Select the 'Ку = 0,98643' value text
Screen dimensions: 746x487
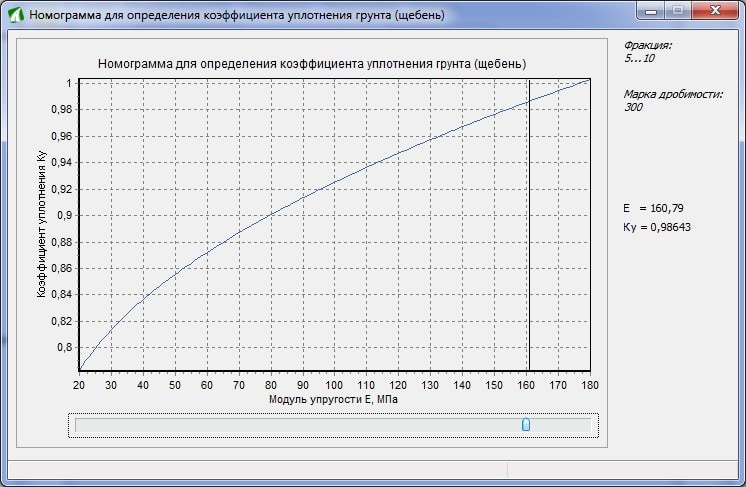click(657, 227)
